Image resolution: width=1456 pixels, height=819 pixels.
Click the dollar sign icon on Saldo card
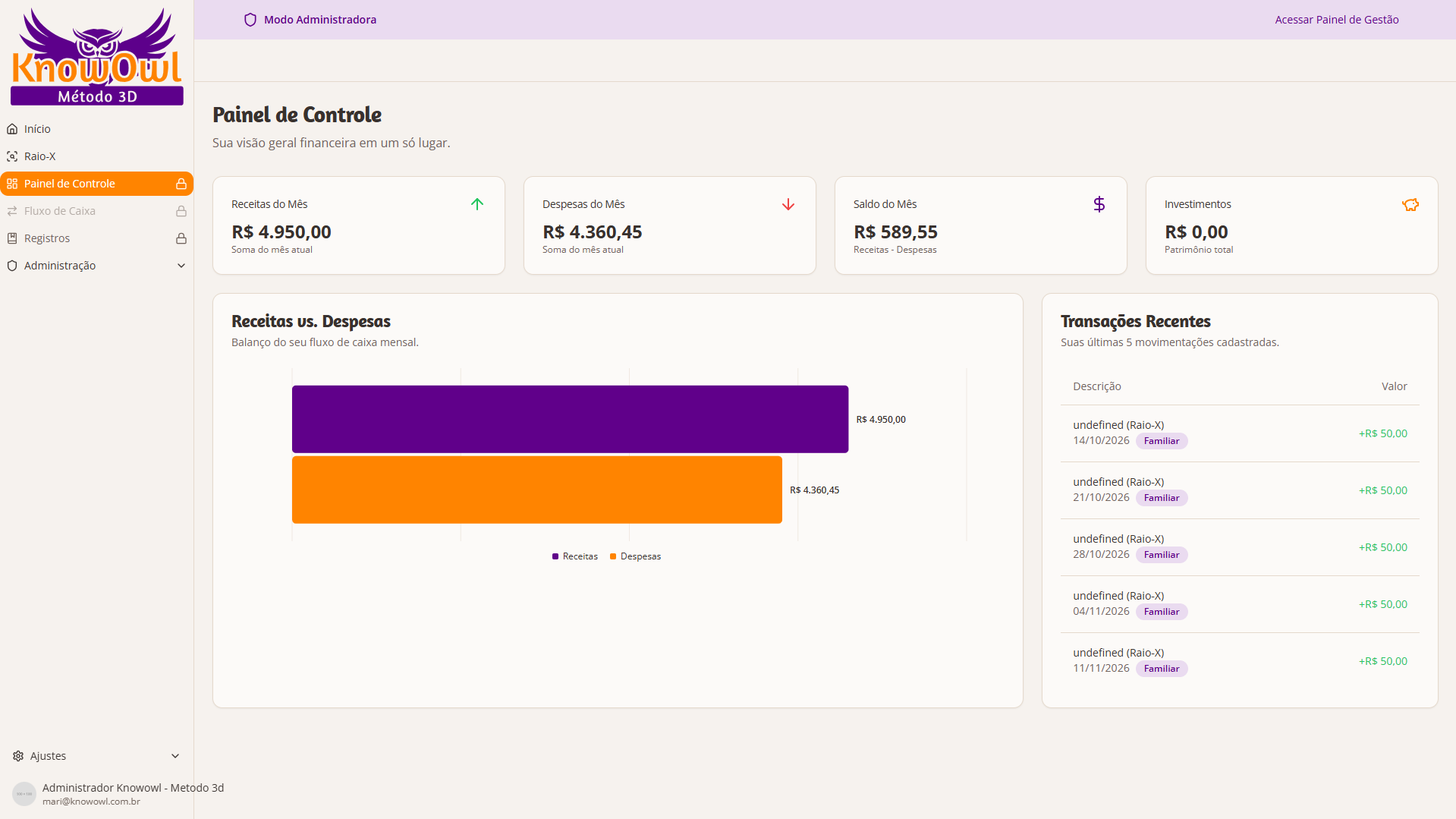1099,204
